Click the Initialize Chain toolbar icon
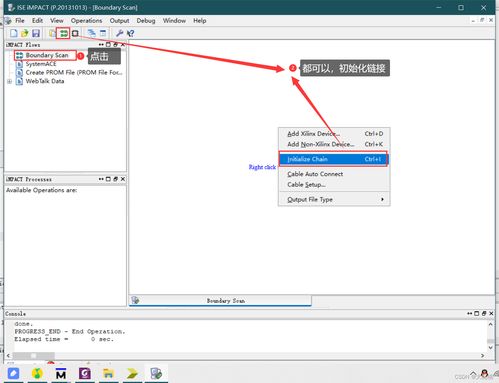 [x=63, y=33]
